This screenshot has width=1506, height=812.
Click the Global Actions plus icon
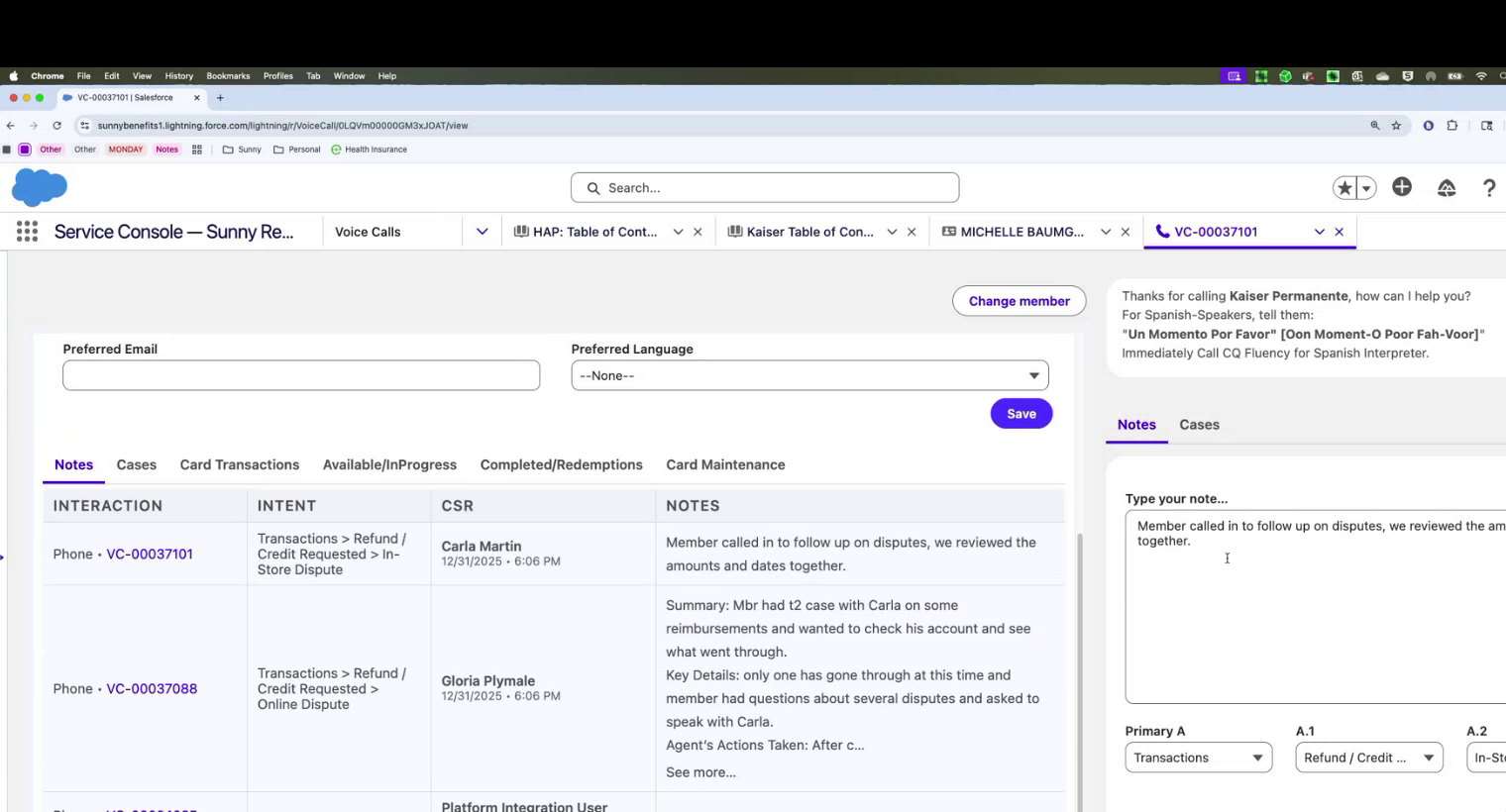(x=1401, y=187)
